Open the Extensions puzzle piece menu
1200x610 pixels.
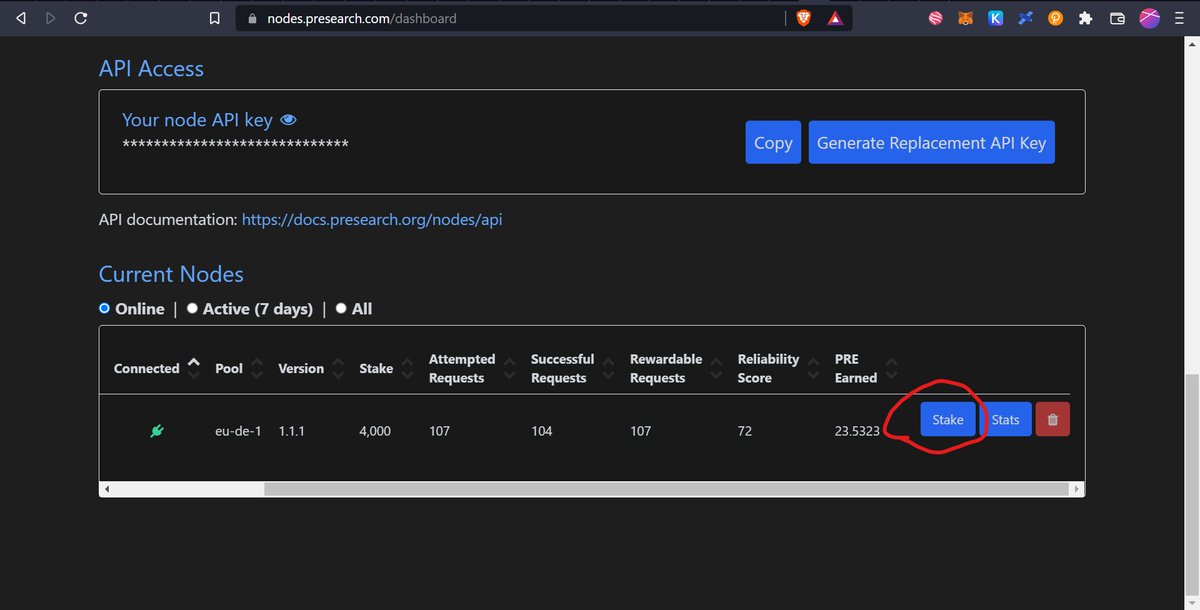1085,18
